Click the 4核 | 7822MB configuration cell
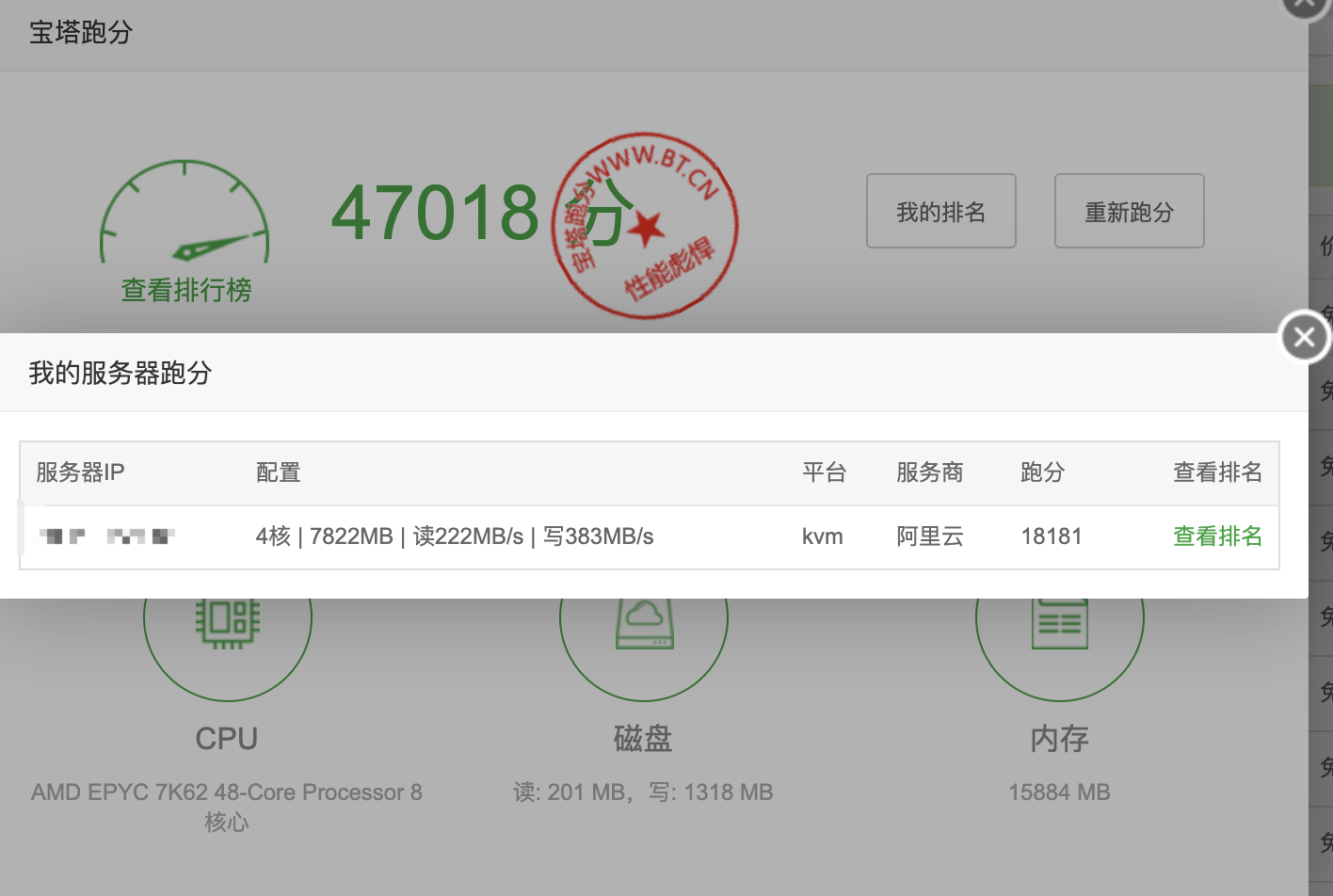Viewport: 1333px width, 896px height. click(x=455, y=536)
